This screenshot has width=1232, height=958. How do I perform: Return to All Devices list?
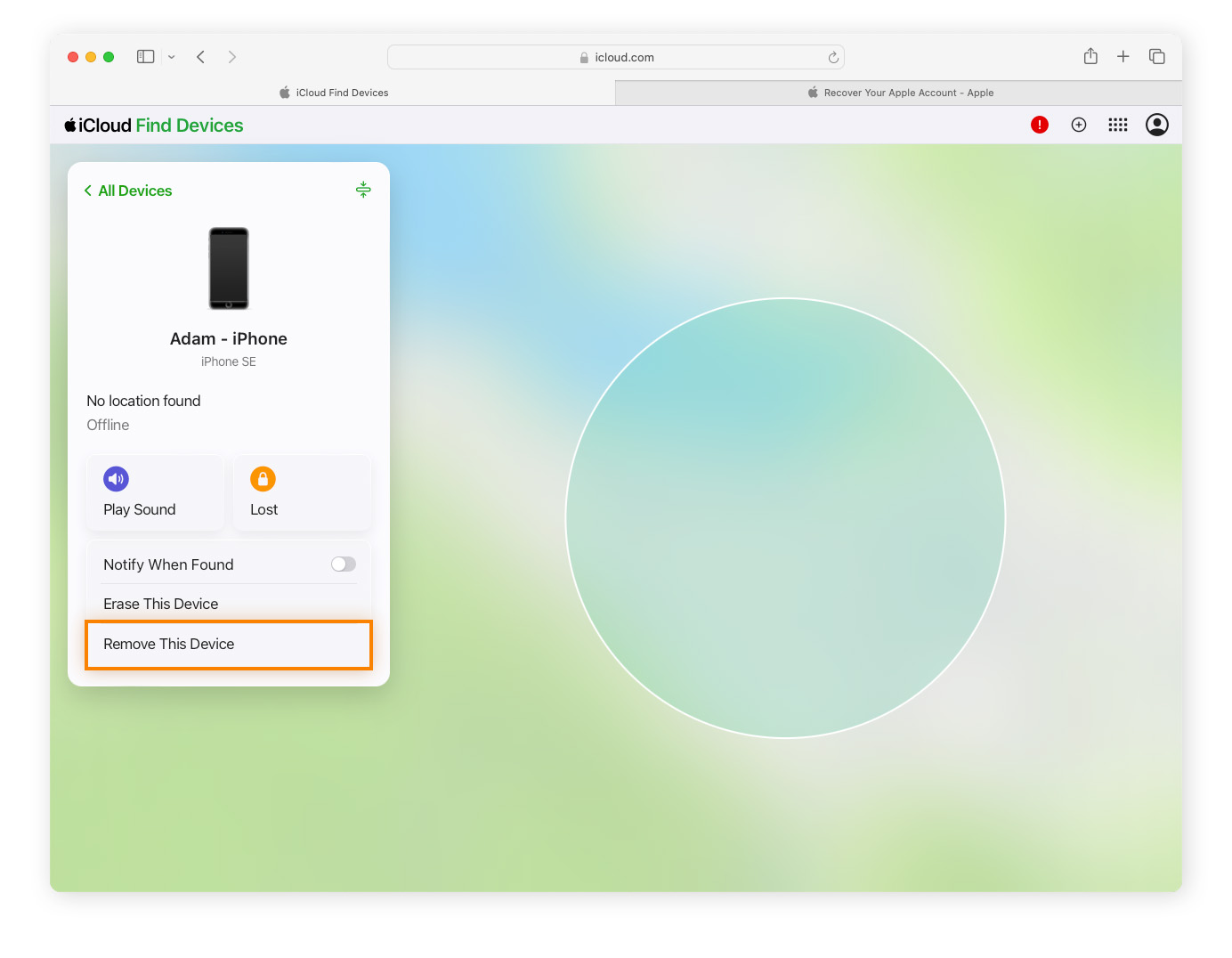[x=128, y=191]
